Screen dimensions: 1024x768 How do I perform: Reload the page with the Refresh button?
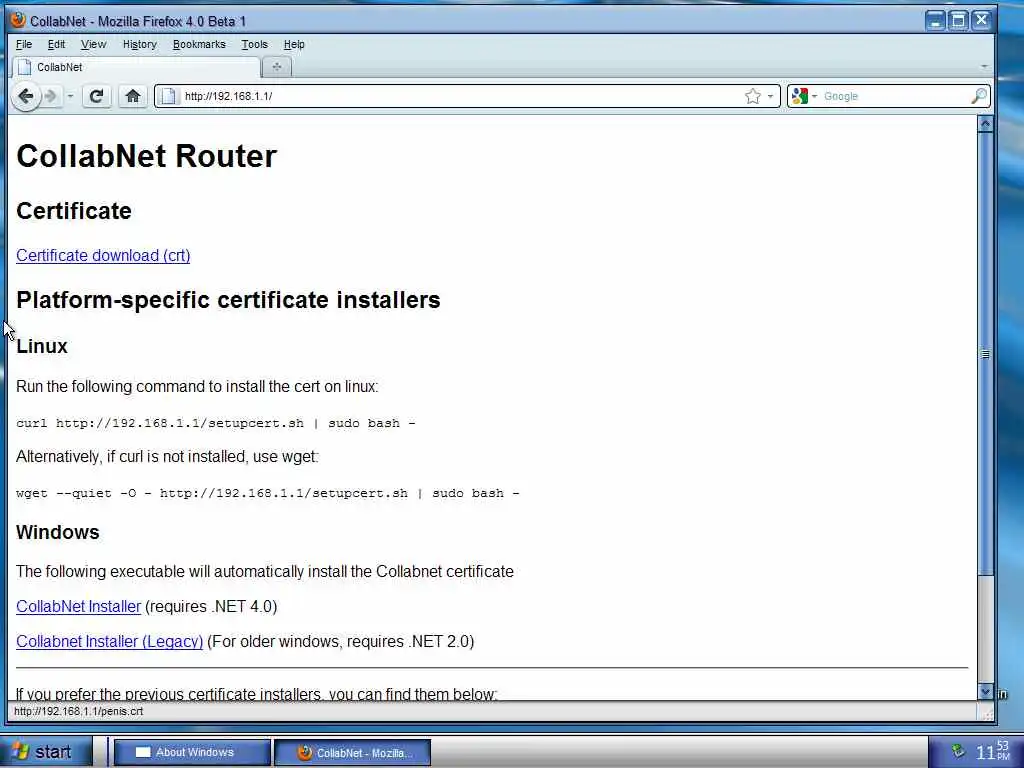coord(96,97)
